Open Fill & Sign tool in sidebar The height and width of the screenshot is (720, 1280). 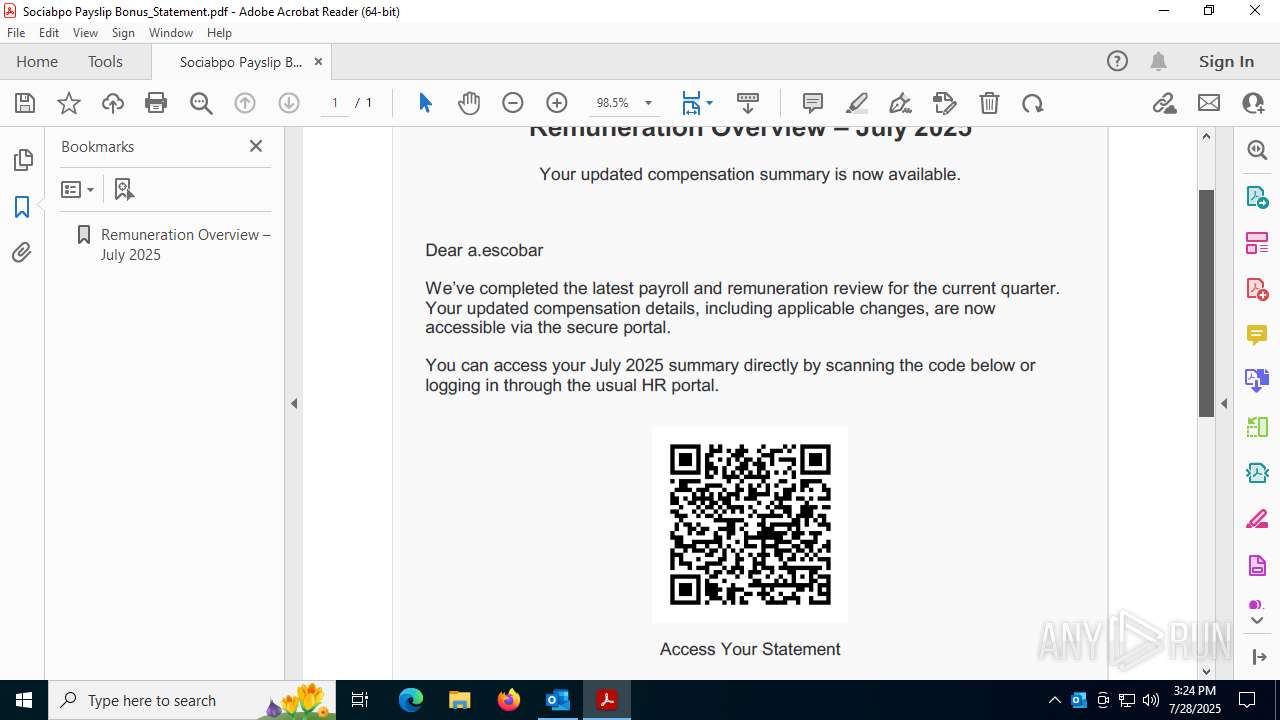point(1257,519)
